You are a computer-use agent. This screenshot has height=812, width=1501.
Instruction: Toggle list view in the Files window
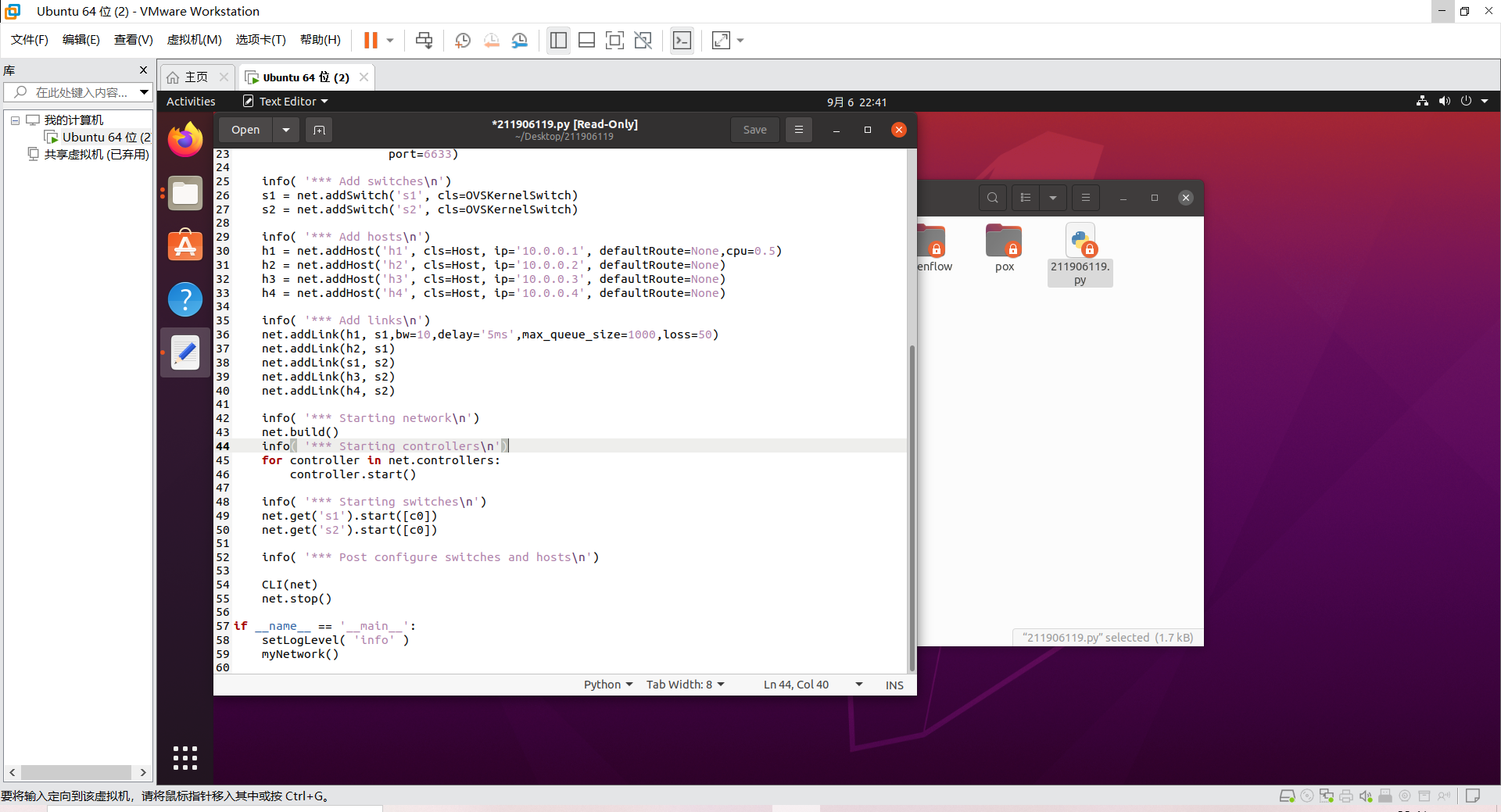point(1026,198)
